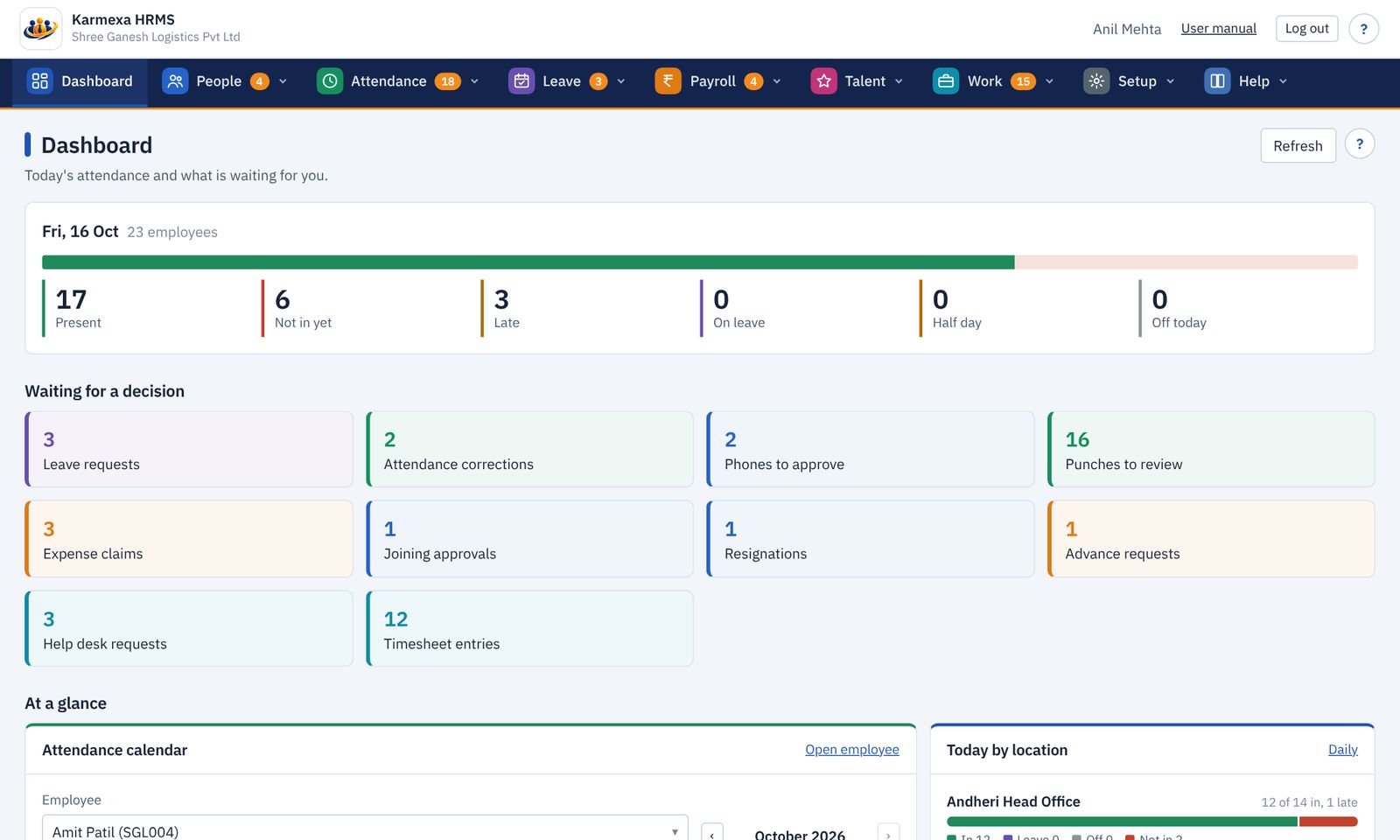Screen dimensions: 1400x840
Task: Open the Help desk requests card
Action: [189, 628]
